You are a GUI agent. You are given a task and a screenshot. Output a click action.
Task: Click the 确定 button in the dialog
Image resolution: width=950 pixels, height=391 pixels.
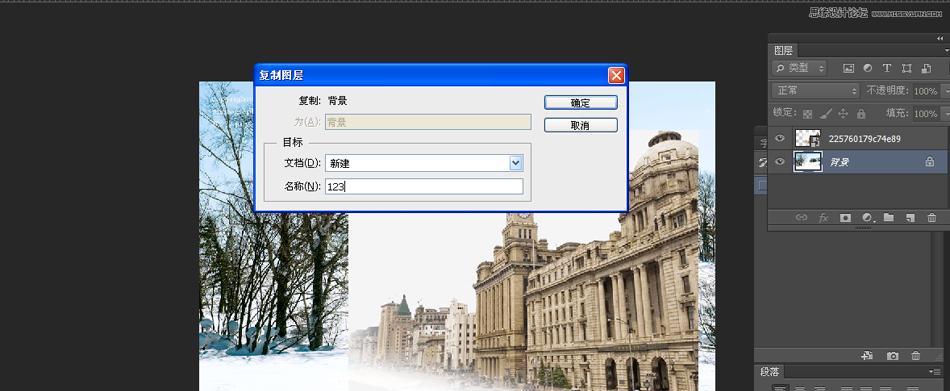tap(580, 102)
